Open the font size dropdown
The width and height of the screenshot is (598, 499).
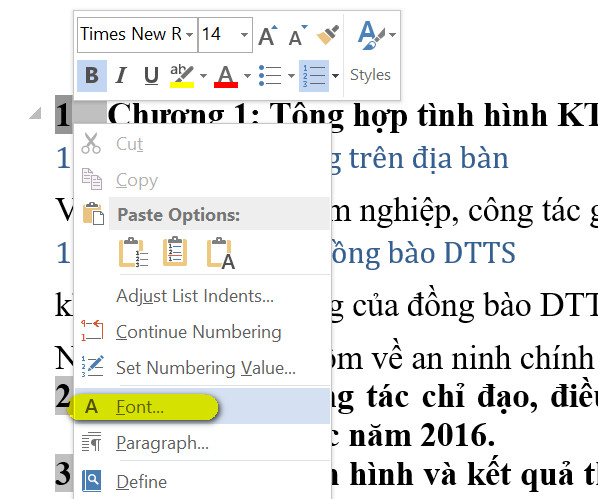[244, 35]
